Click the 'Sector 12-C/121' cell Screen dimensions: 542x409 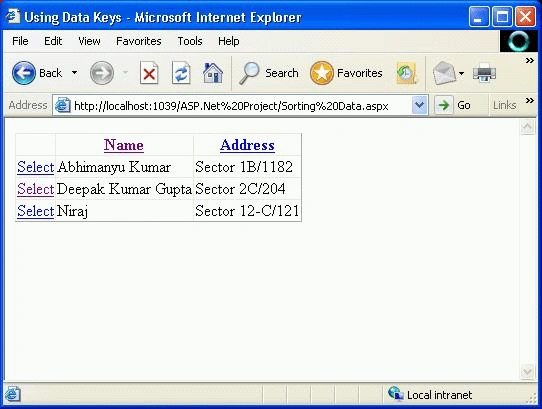[247, 211]
